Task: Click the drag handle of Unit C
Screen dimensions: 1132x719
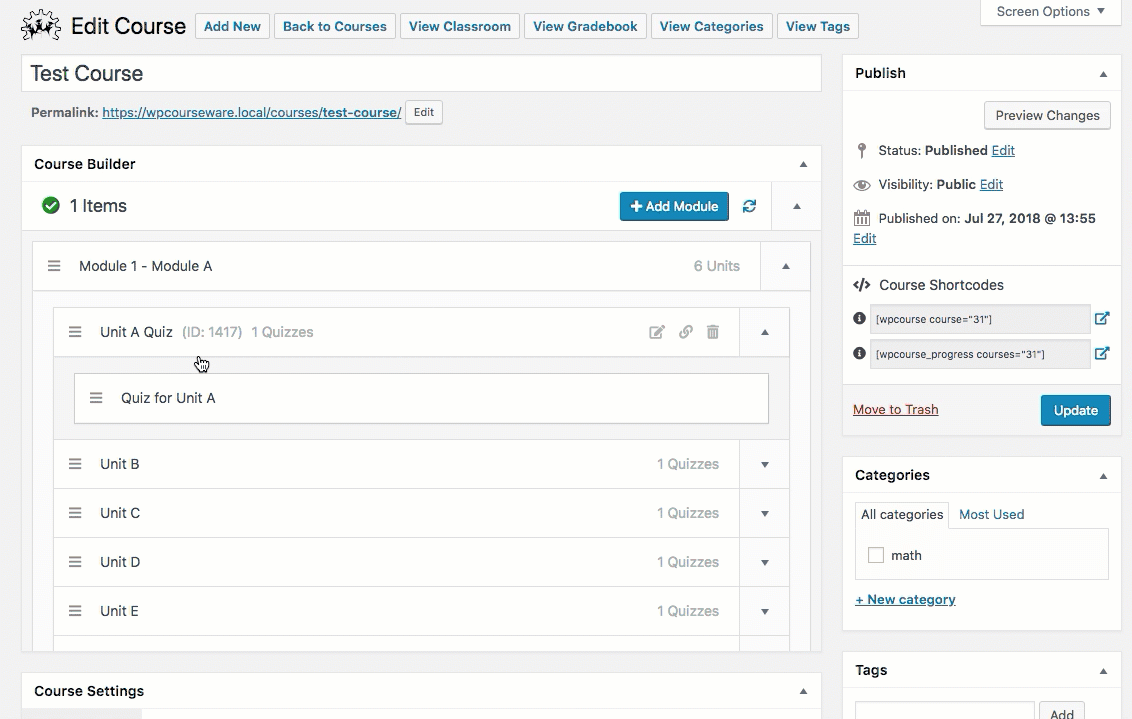Action: (75, 513)
